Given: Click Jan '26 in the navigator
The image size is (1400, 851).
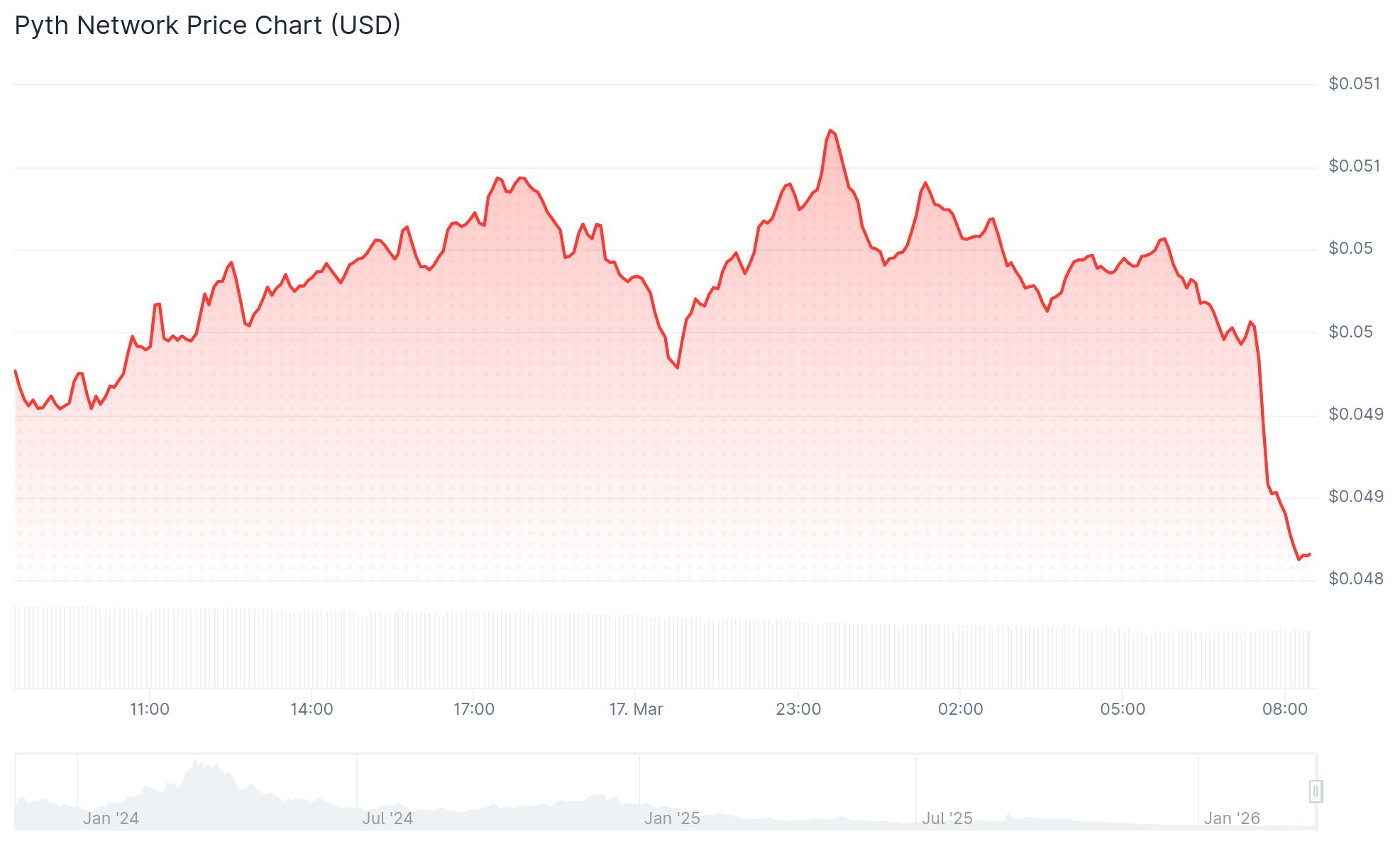Looking at the screenshot, I should pos(1232,818).
